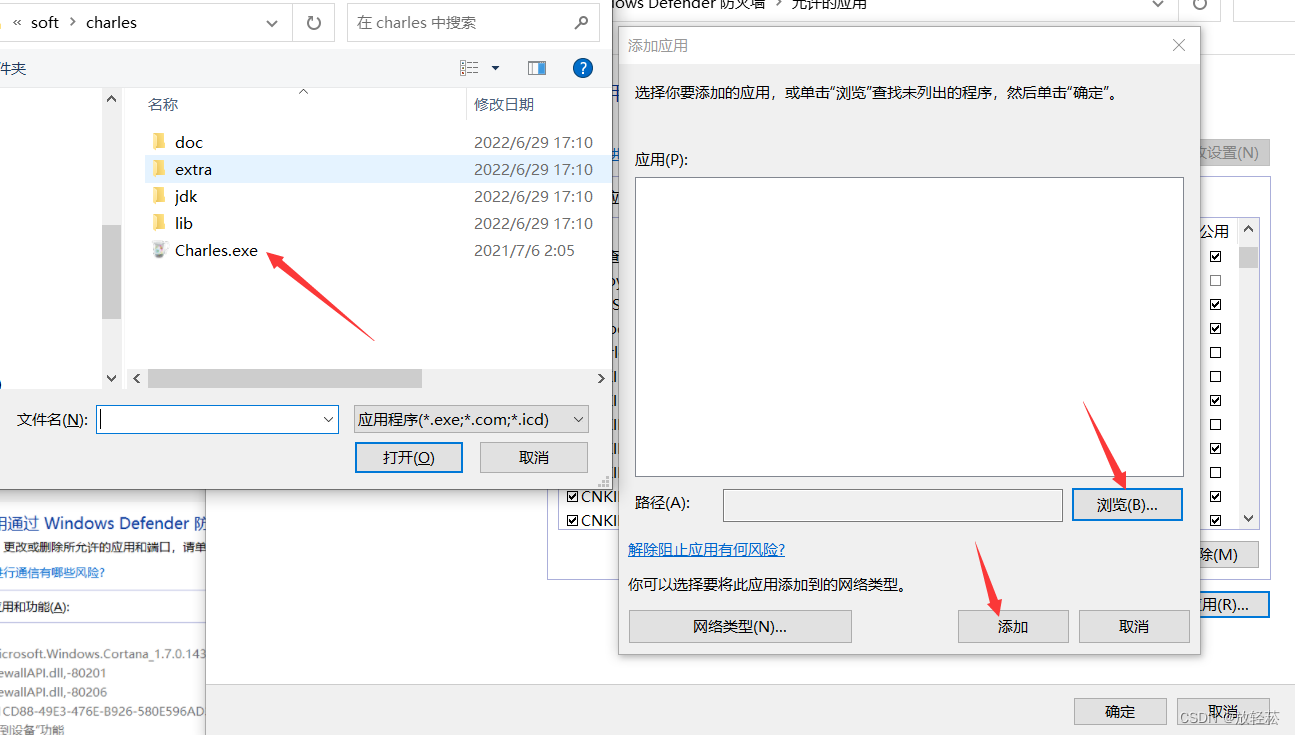
Task: Cancel the 添加应用 dialog
Action: point(1134,627)
